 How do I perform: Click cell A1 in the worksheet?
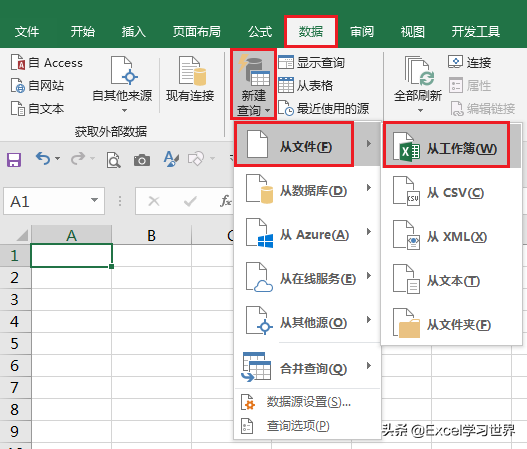coord(71,255)
